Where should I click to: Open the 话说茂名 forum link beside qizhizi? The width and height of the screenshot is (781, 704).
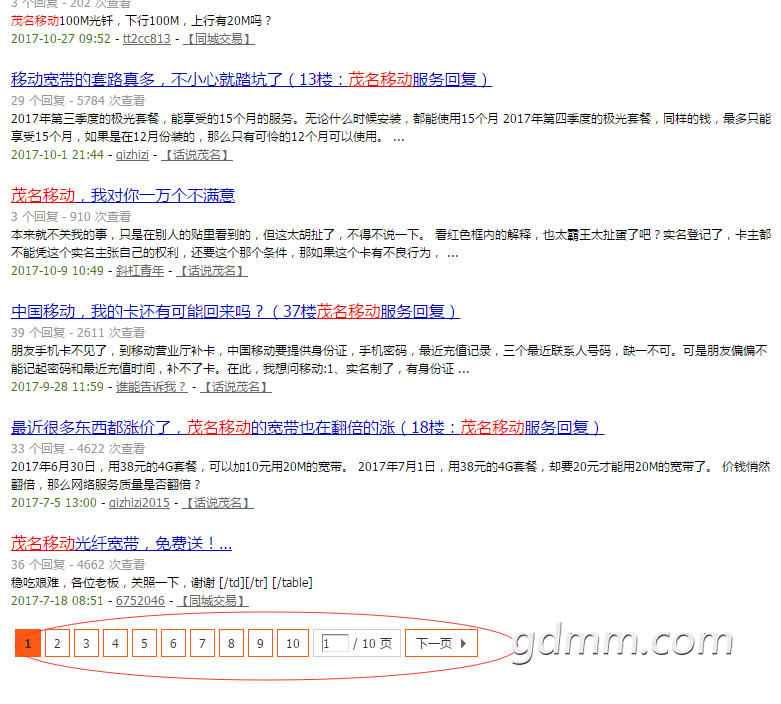click(x=197, y=155)
